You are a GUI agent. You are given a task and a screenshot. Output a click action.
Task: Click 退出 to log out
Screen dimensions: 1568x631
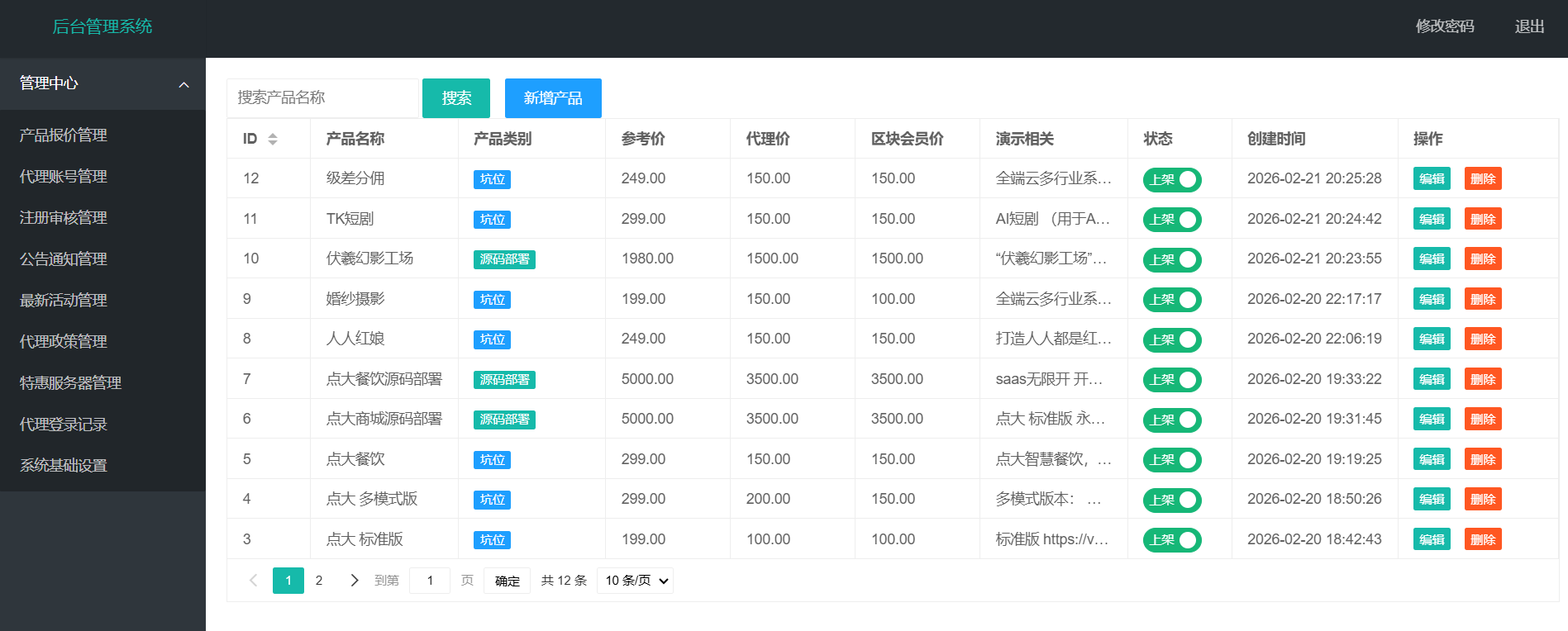(1529, 26)
